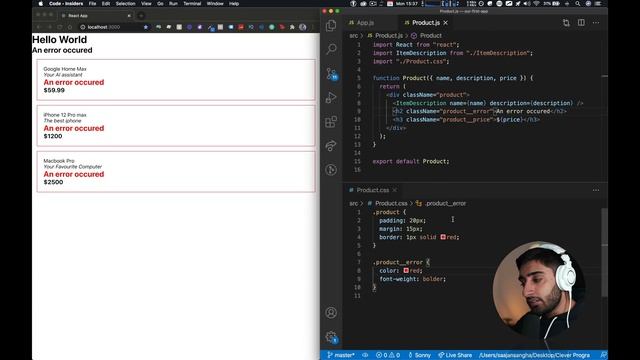Open the Extensions view
The height and width of the screenshot is (360, 640).
331,122
